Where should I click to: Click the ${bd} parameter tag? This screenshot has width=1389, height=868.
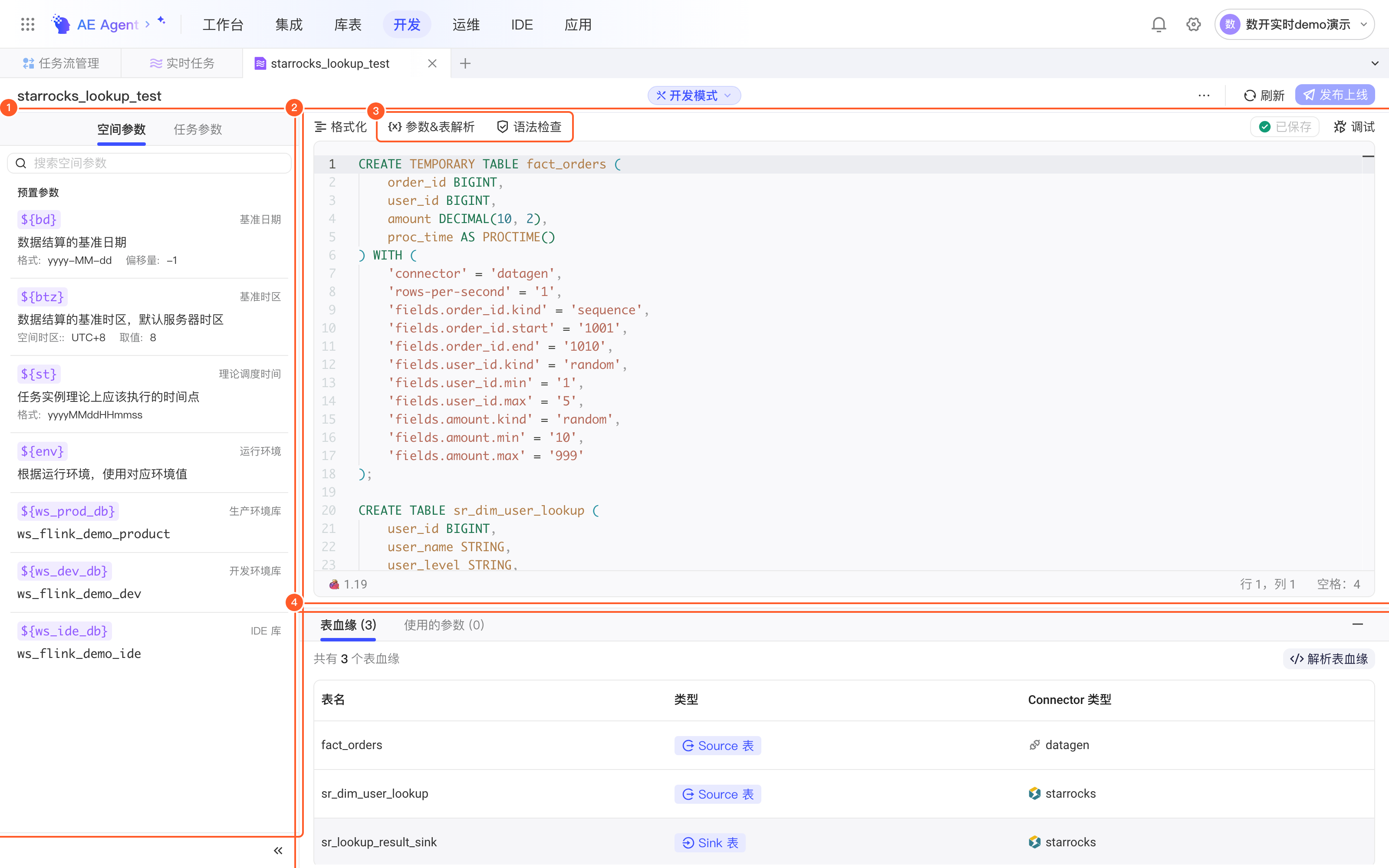click(x=39, y=219)
